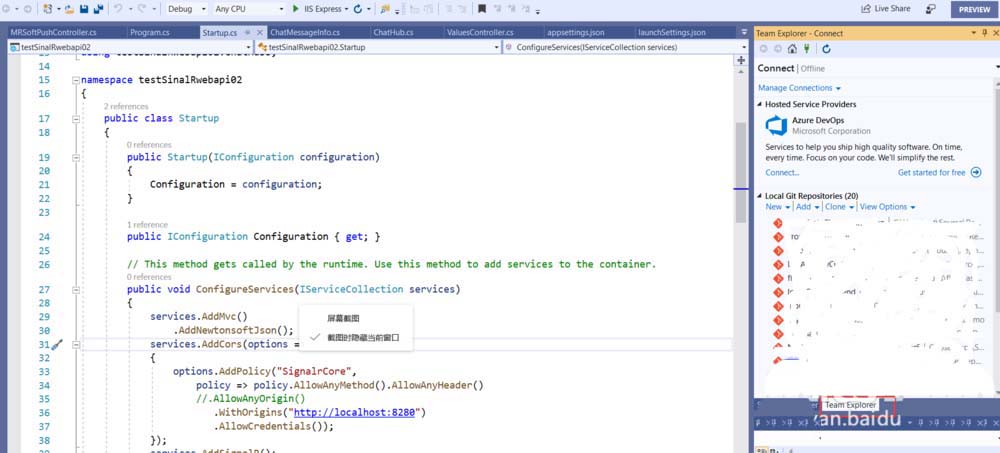Image resolution: width=1000 pixels, height=453 pixels.
Task: Switch to ValuesController.cs tab
Action: (480, 33)
